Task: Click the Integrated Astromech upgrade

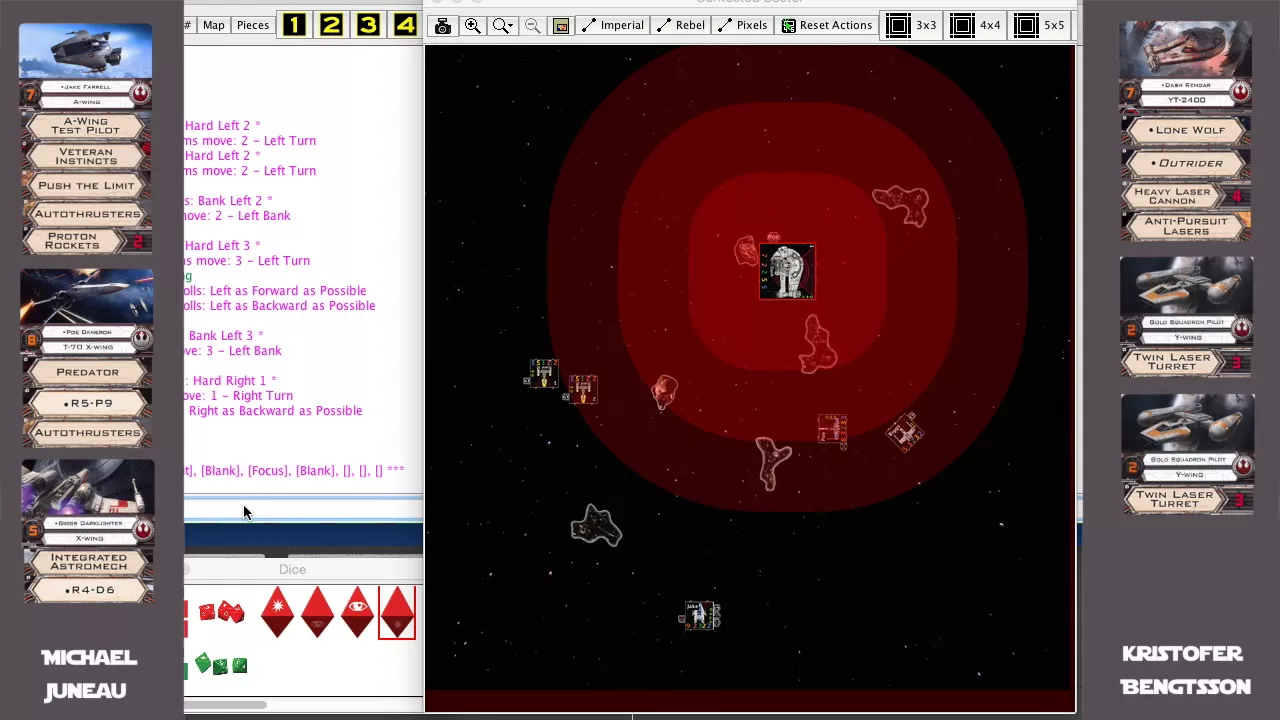Action: [x=88, y=563]
